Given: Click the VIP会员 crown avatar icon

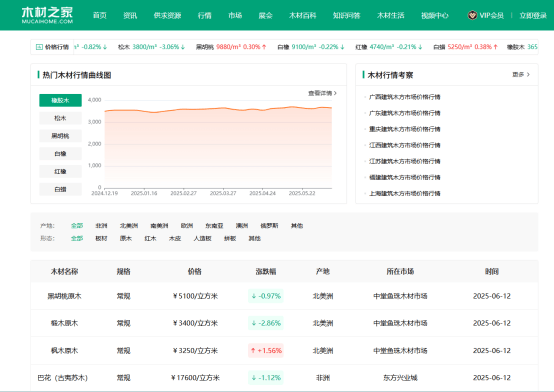Looking at the screenshot, I should coord(472,15).
